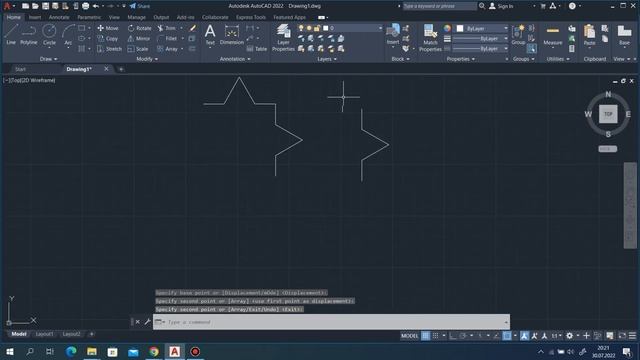Click Match Properties tool
The image size is (640, 360).
pyautogui.click(x=430, y=38)
